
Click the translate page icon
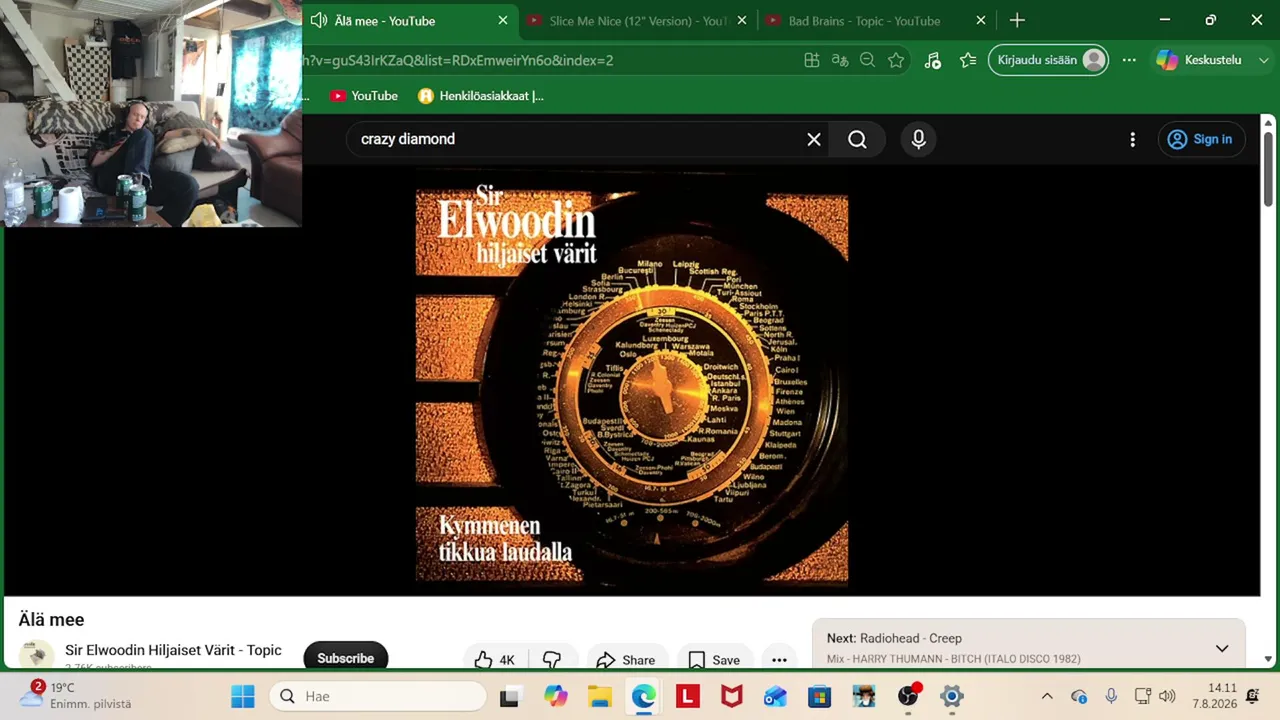[x=840, y=60]
